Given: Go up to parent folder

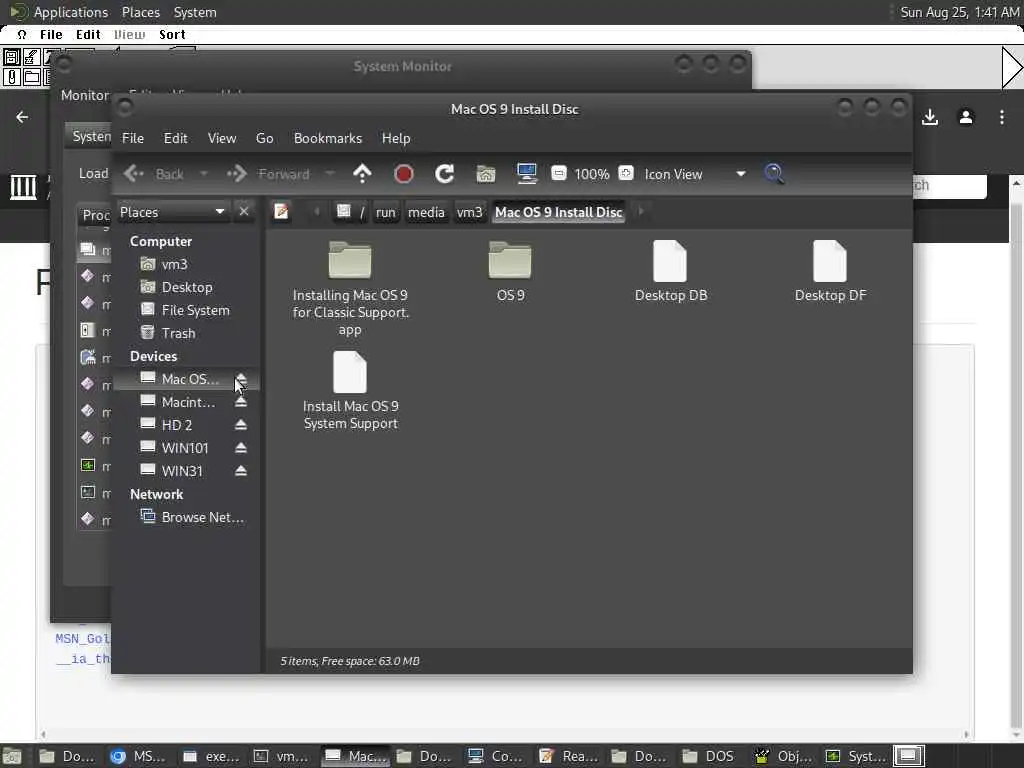Looking at the screenshot, I should (x=362, y=174).
